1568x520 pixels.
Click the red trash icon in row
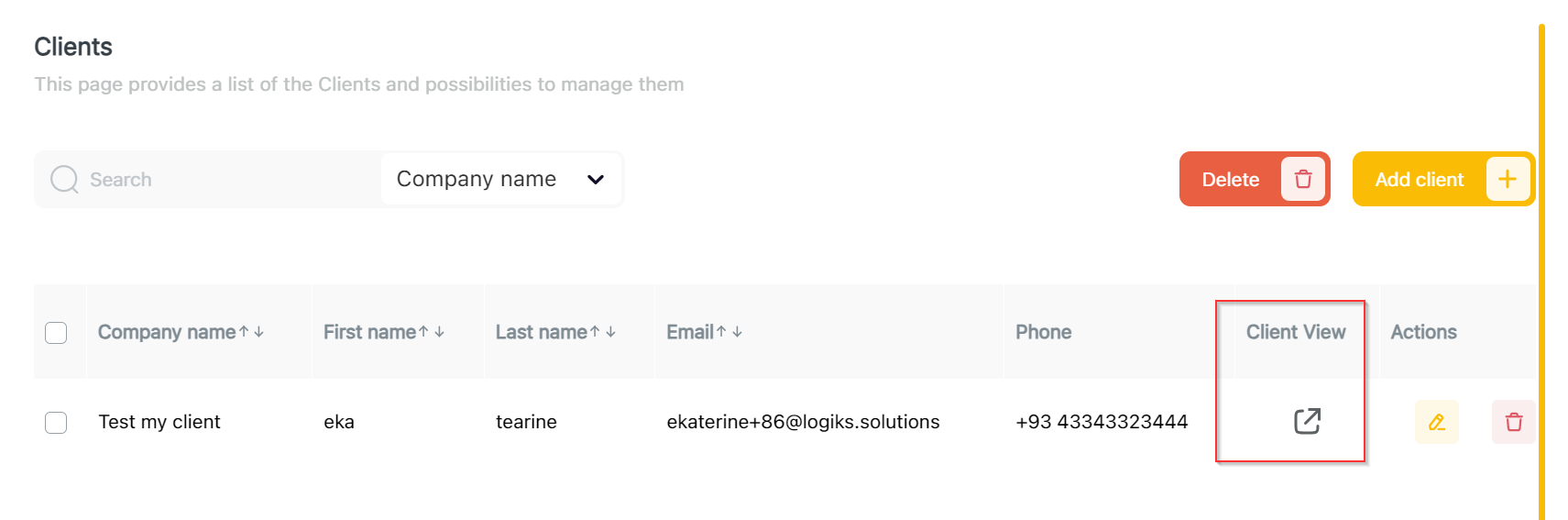[x=1513, y=422]
